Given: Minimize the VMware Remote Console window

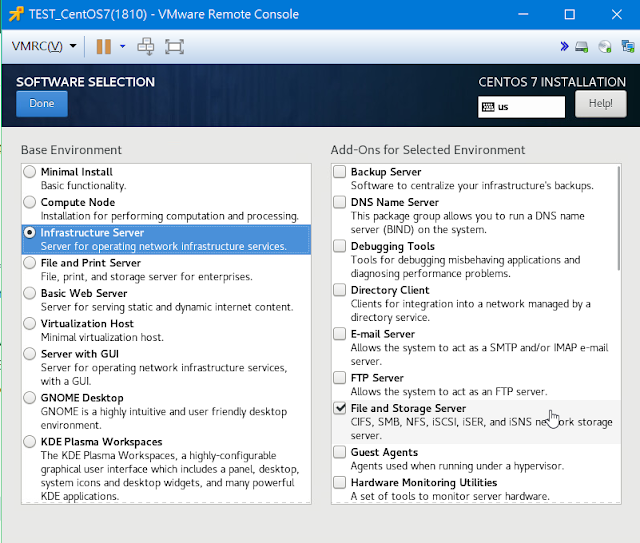Looking at the screenshot, I should point(523,14).
